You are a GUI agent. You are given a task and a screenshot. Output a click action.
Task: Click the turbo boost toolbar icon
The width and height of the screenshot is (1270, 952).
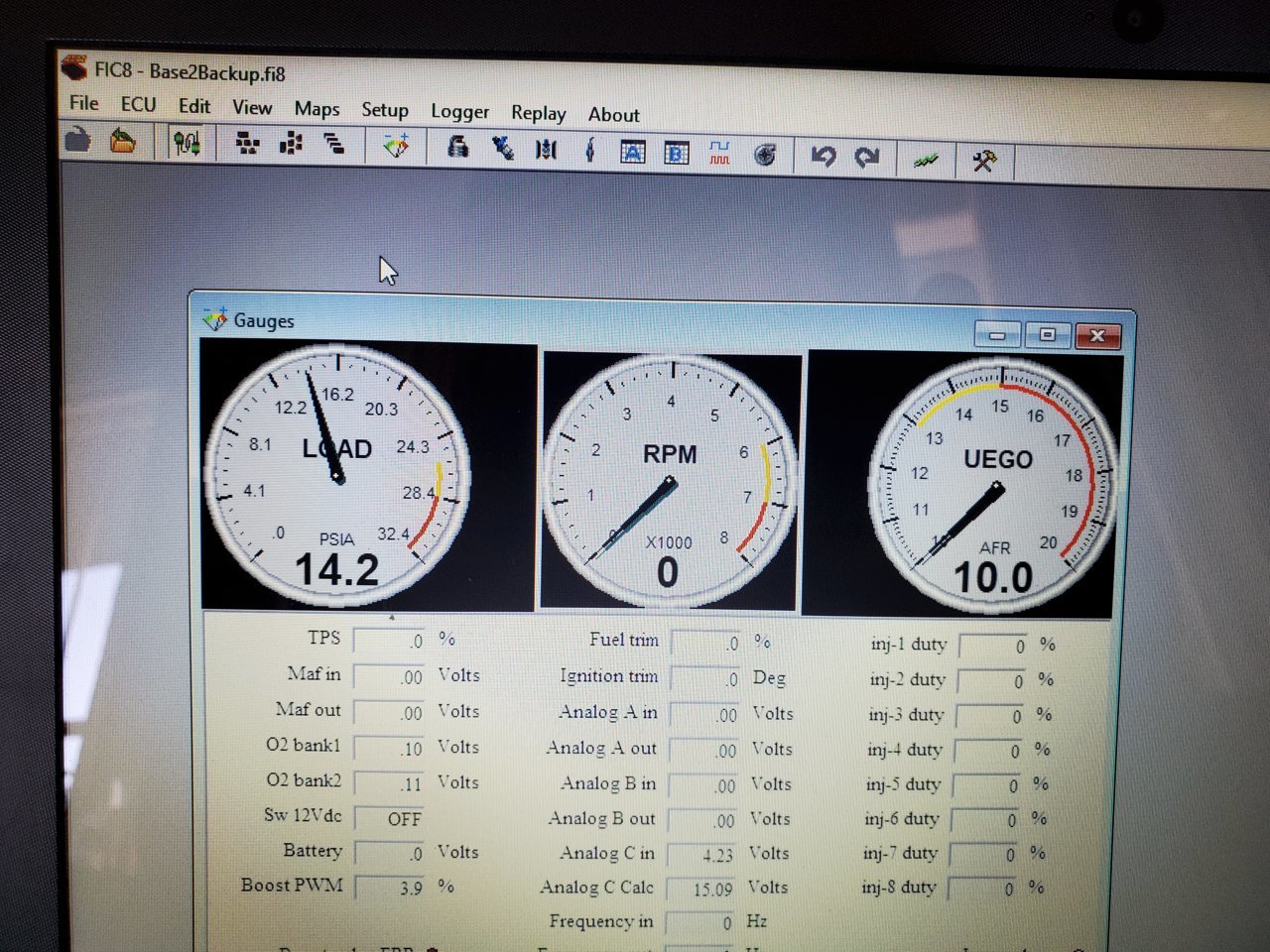click(x=765, y=155)
